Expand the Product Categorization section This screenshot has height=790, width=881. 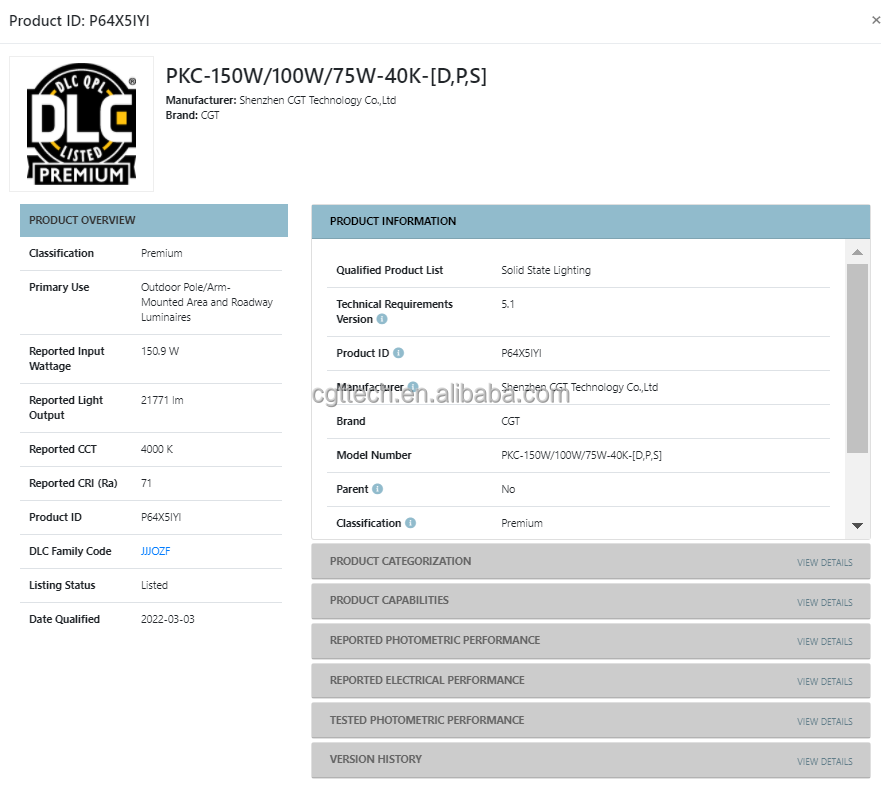pyautogui.click(x=591, y=561)
